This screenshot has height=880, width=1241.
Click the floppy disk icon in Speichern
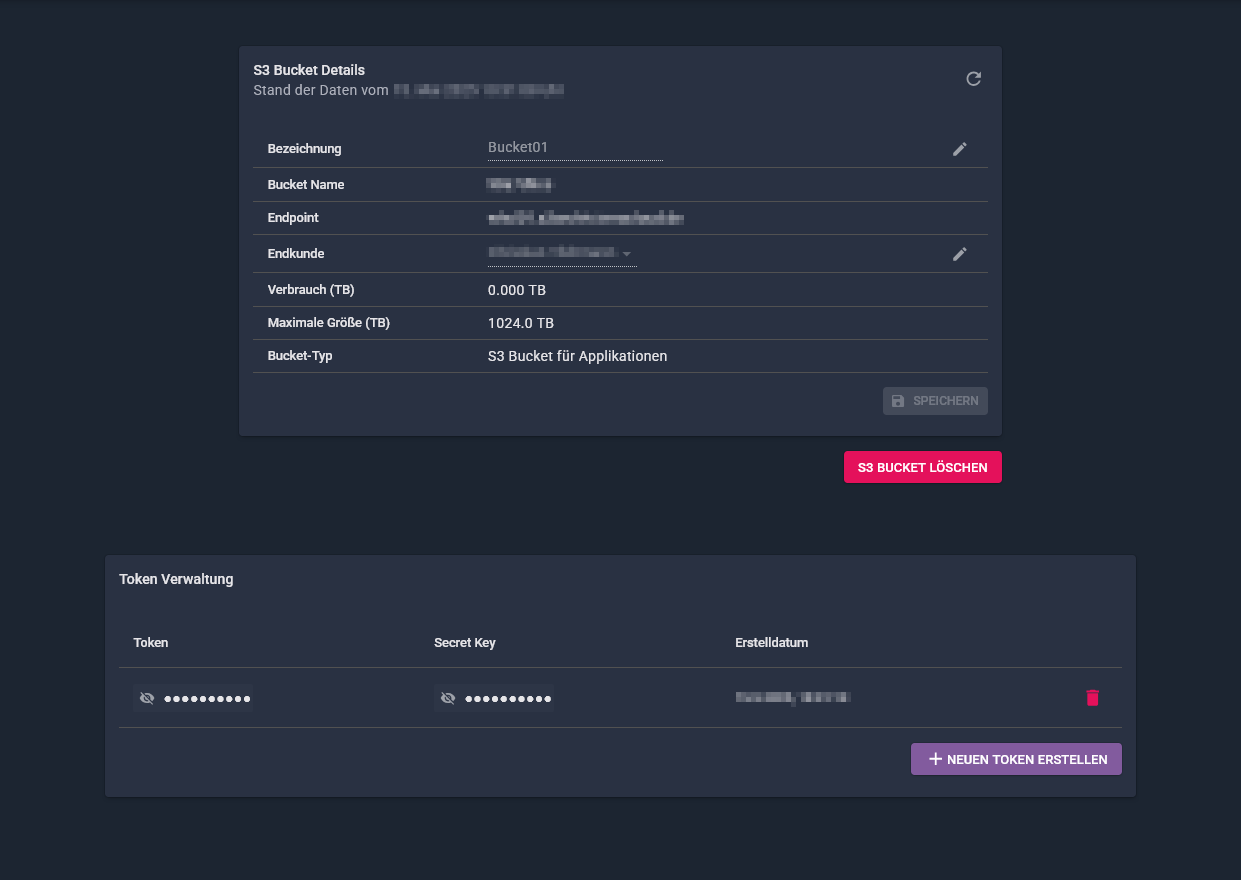[x=898, y=401]
